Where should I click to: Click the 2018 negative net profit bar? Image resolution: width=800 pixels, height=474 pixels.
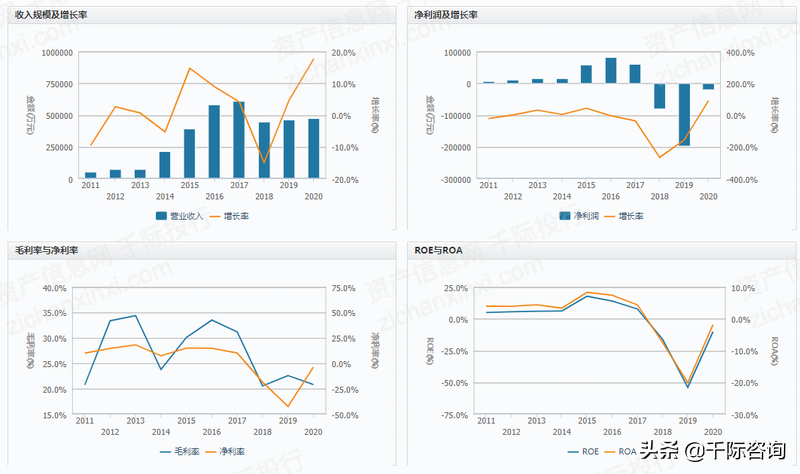click(660, 96)
